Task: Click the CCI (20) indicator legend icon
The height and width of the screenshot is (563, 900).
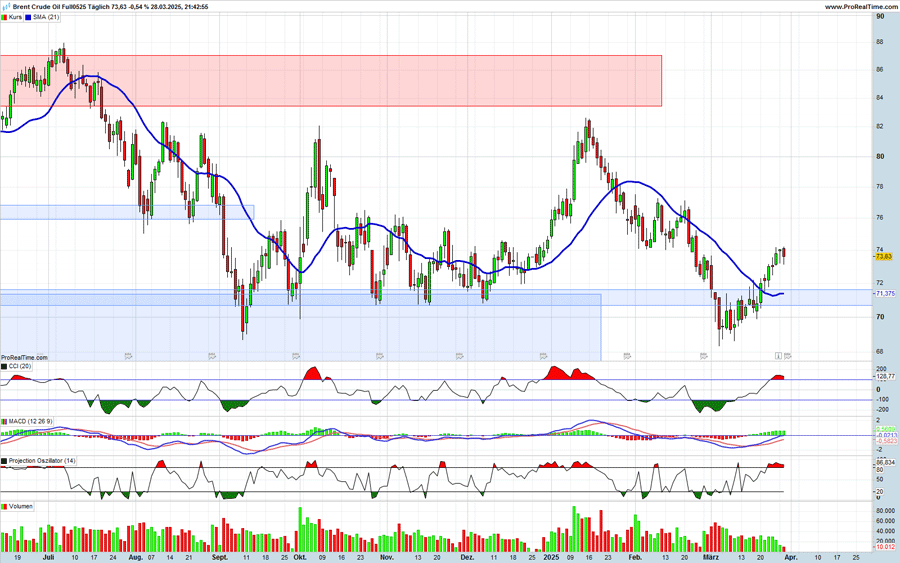Action: [4, 368]
